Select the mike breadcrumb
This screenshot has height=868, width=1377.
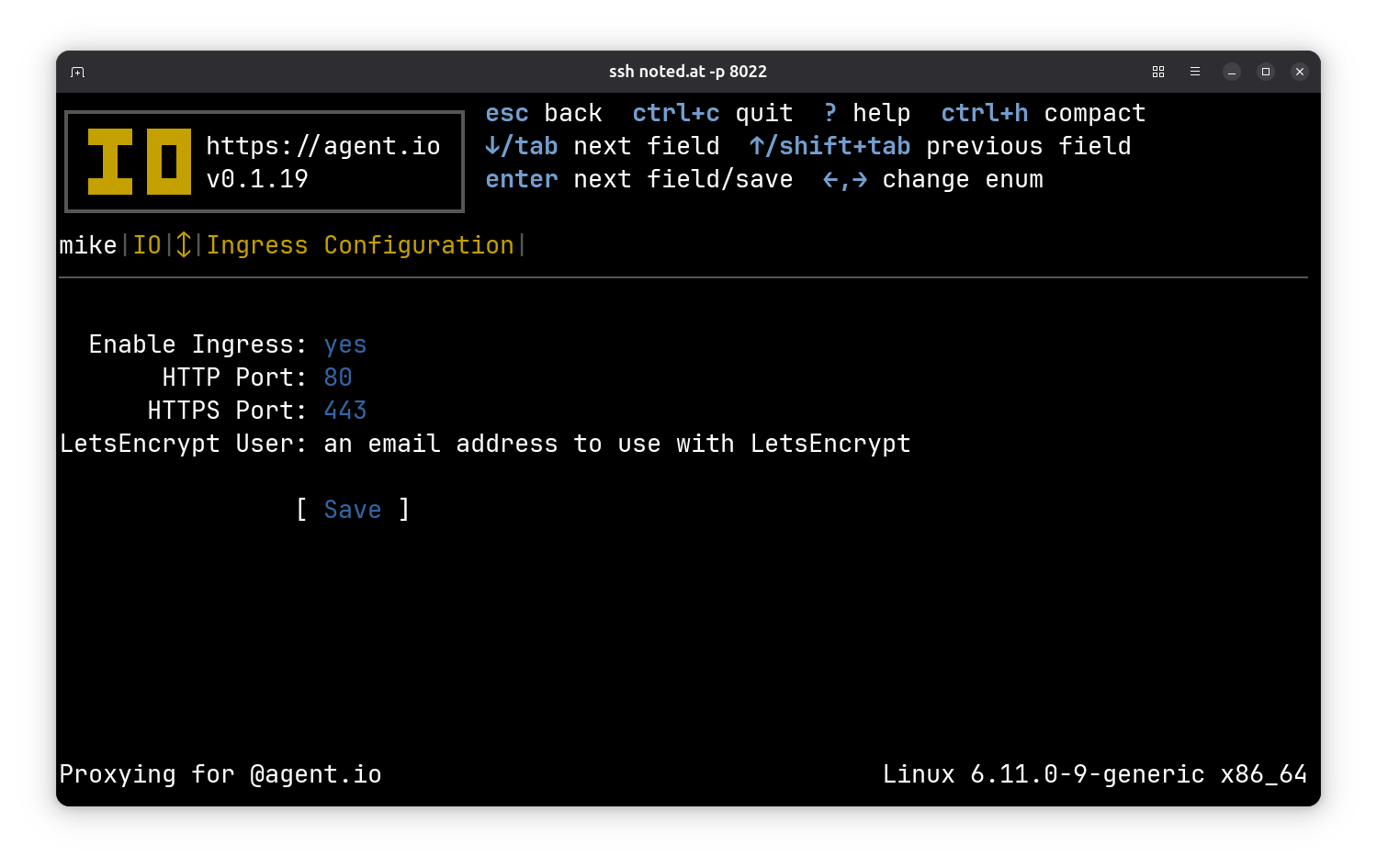88,245
